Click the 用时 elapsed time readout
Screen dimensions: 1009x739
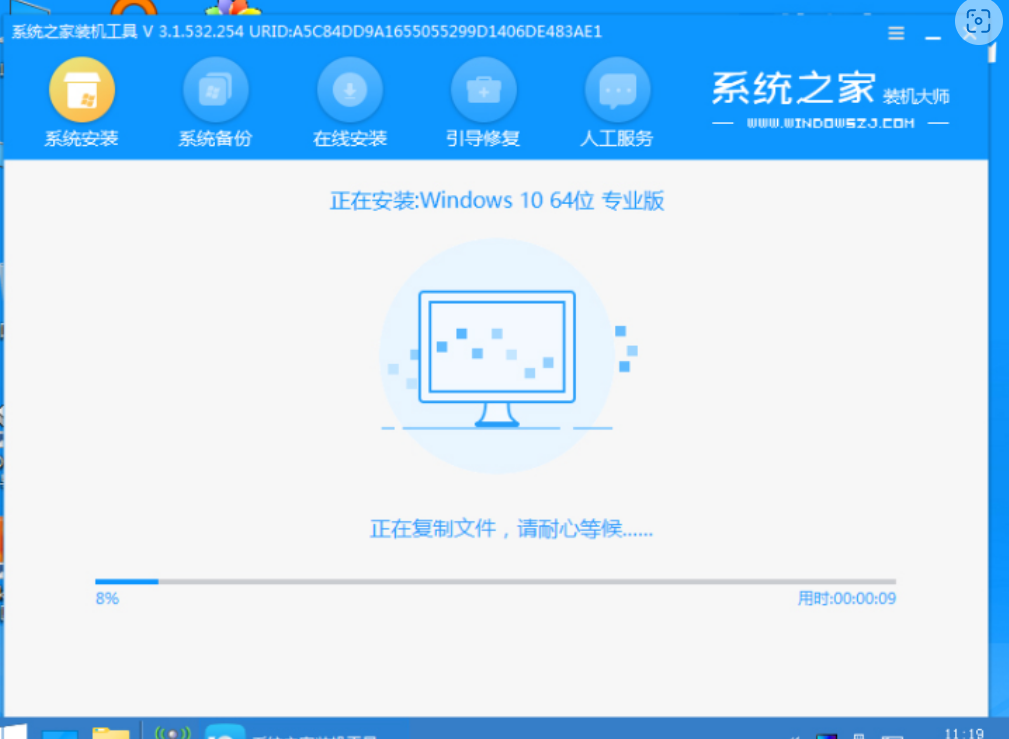(846, 598)
